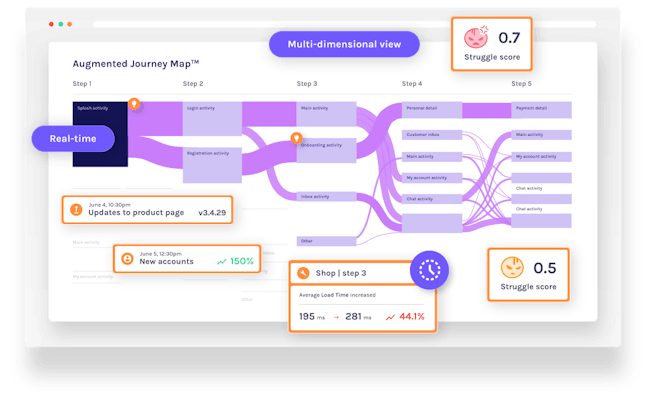Click the angry red face struggle icon

pyautogui.click(x=476, y=38)
